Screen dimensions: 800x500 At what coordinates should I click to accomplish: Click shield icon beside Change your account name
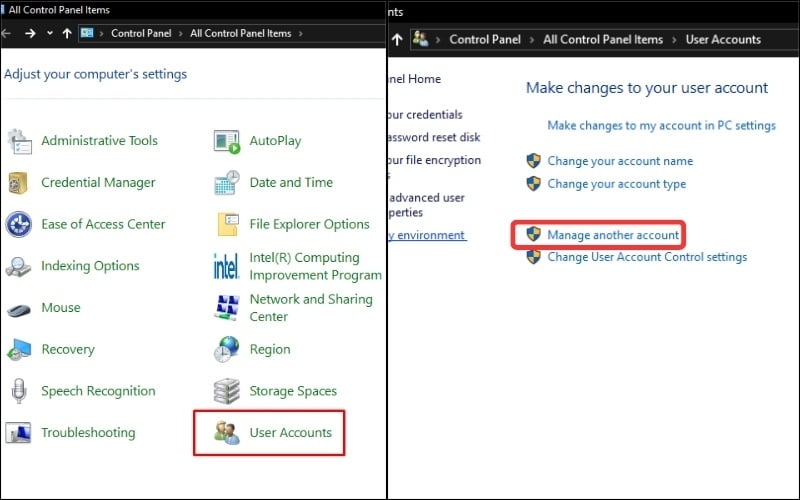click(533, 161)
